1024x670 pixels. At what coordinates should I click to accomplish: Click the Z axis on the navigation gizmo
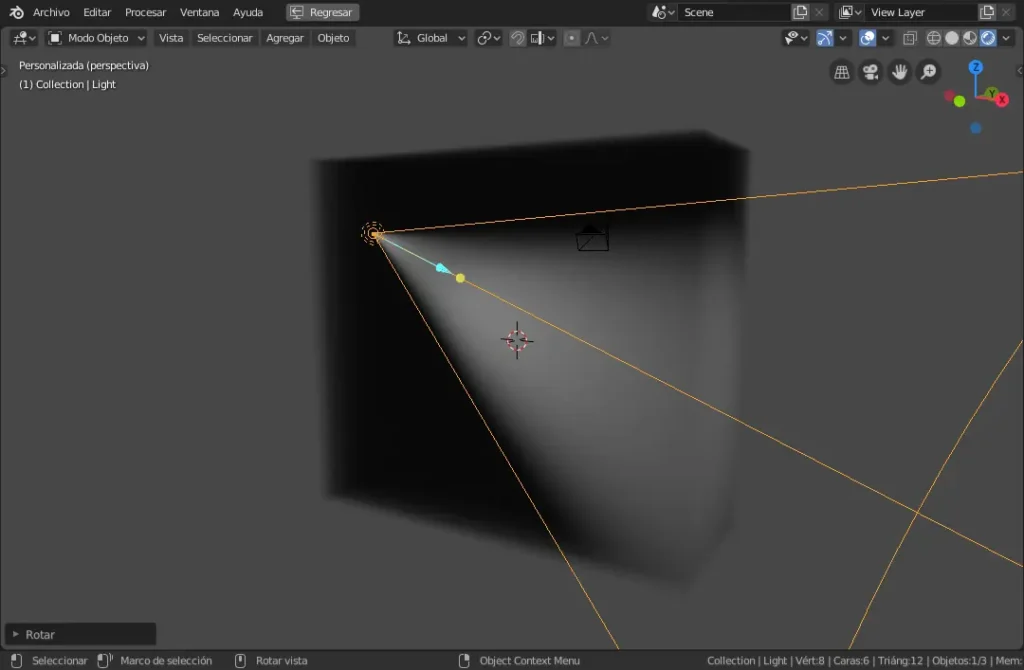coord(976,67)
